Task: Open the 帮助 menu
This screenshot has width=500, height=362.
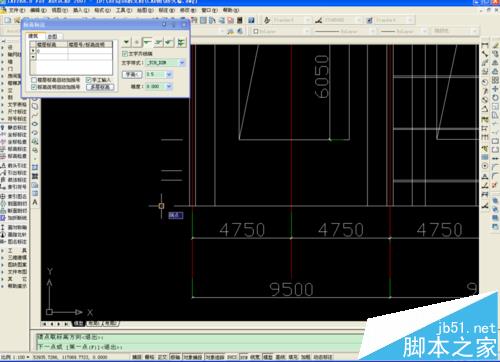Action: [231, 10]
